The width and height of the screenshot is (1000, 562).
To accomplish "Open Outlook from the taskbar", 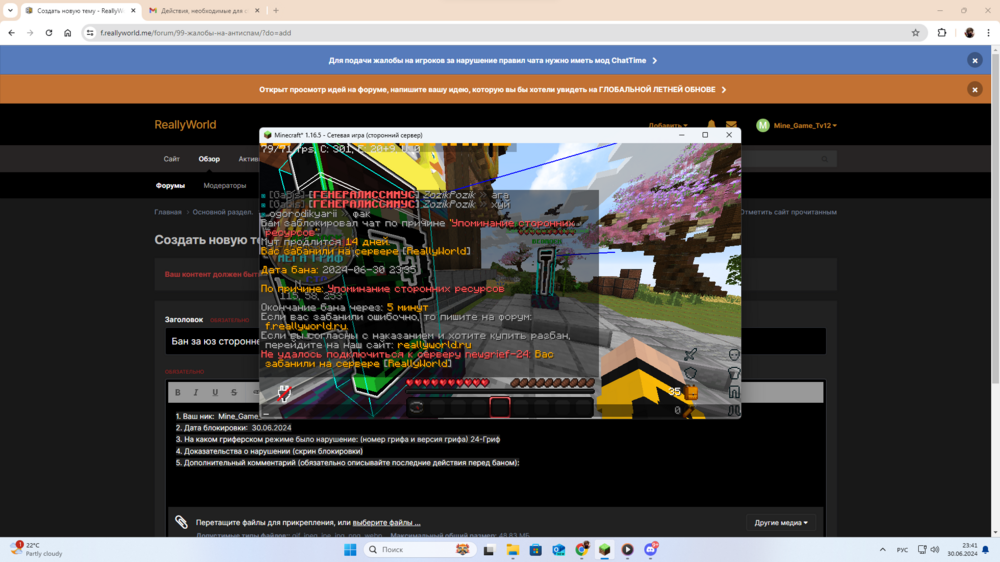I will pos(559,549).
